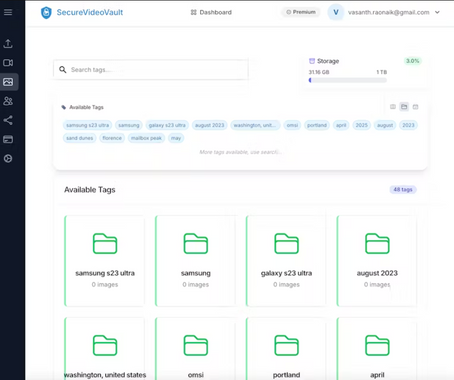Viewport: 454px width, 380px height.
Task: Select the images gallery sidebar icon
Action: [x=8, y=82]
